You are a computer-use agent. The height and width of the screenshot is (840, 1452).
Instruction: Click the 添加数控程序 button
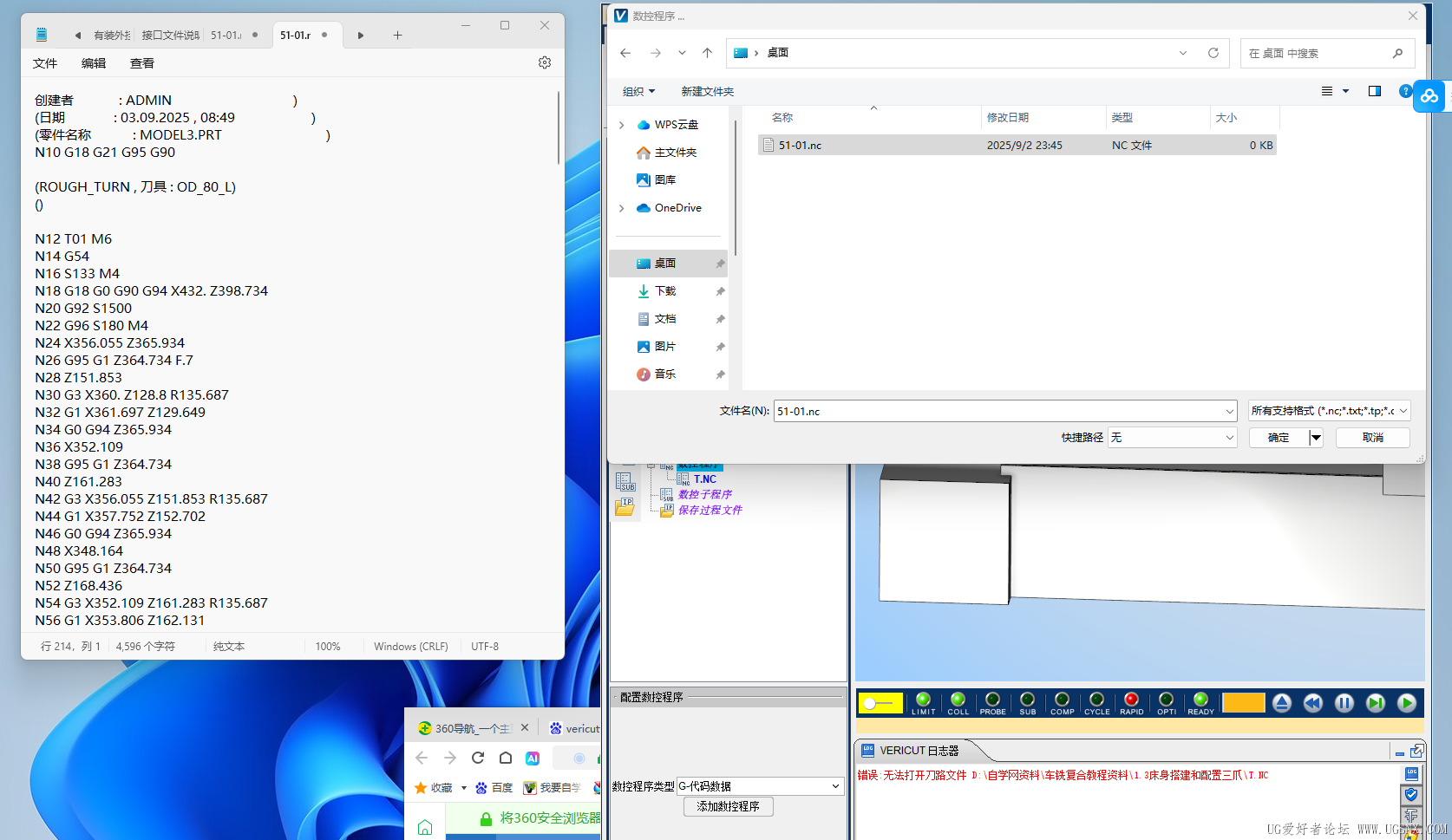728,806
